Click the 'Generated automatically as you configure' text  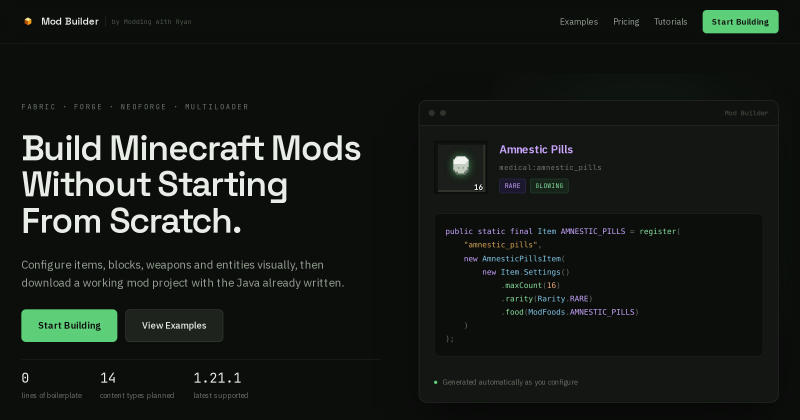click(510, 382)
